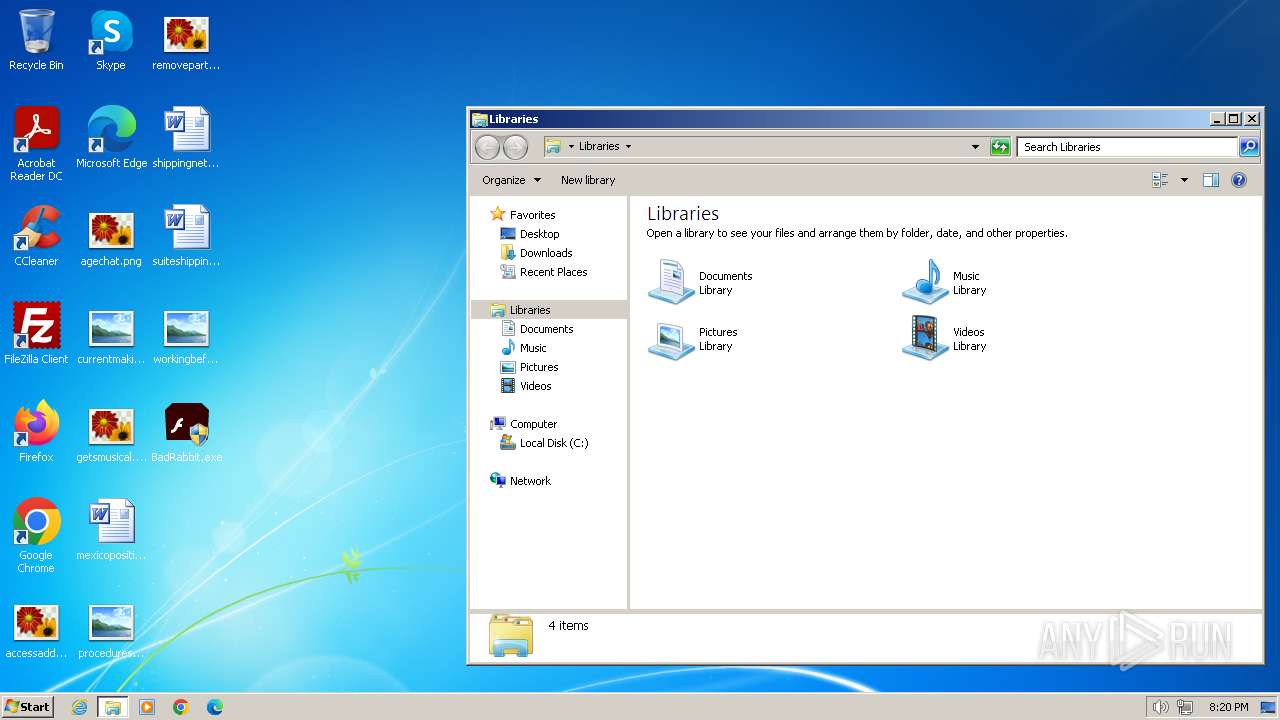Expand the arrow before Libraries in address bar

(571, 147)
